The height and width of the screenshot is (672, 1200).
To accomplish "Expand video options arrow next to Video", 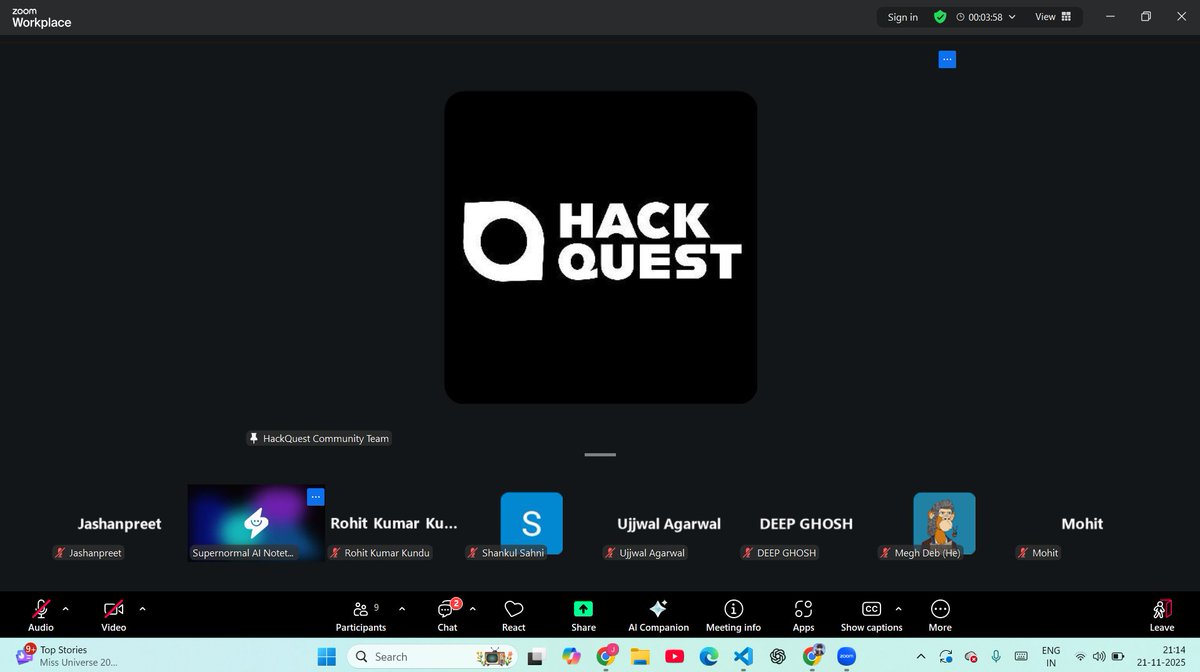I will click(142, 608).
